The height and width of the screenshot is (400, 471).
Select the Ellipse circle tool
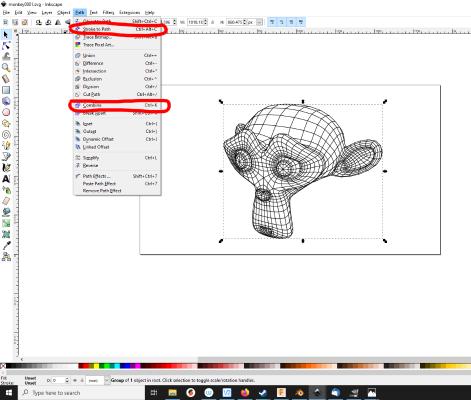tap(6, 112)
